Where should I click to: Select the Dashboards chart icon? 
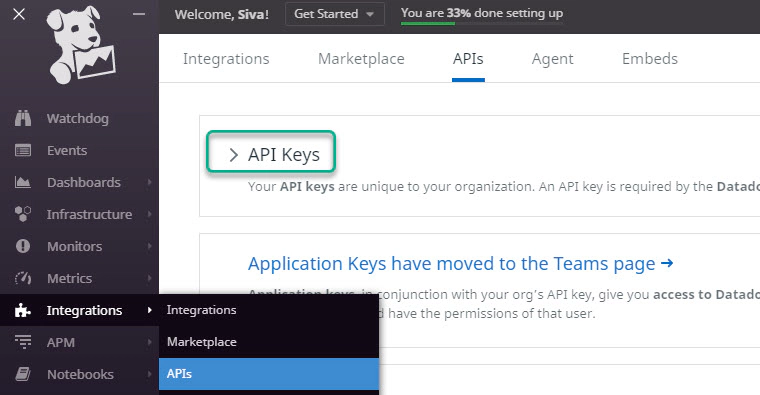point(23,183)
